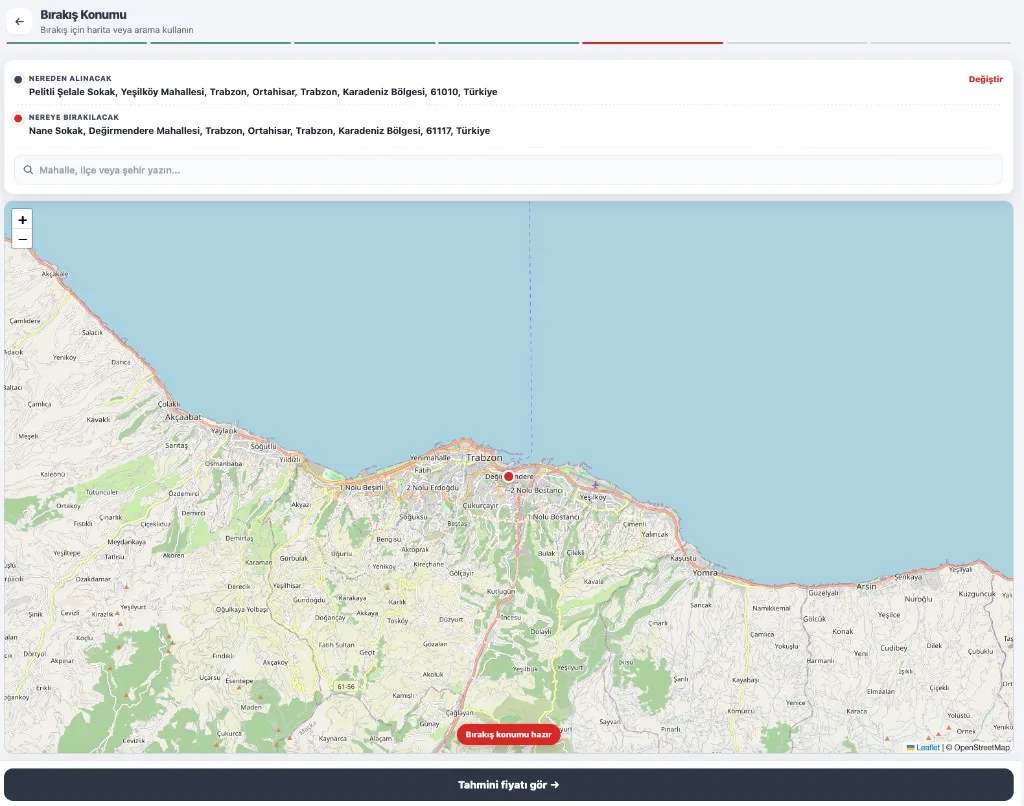This screenshot has width=1024, height=806.
Task: Click the Kaşüstü label on the map
Action: coord(683,558)
